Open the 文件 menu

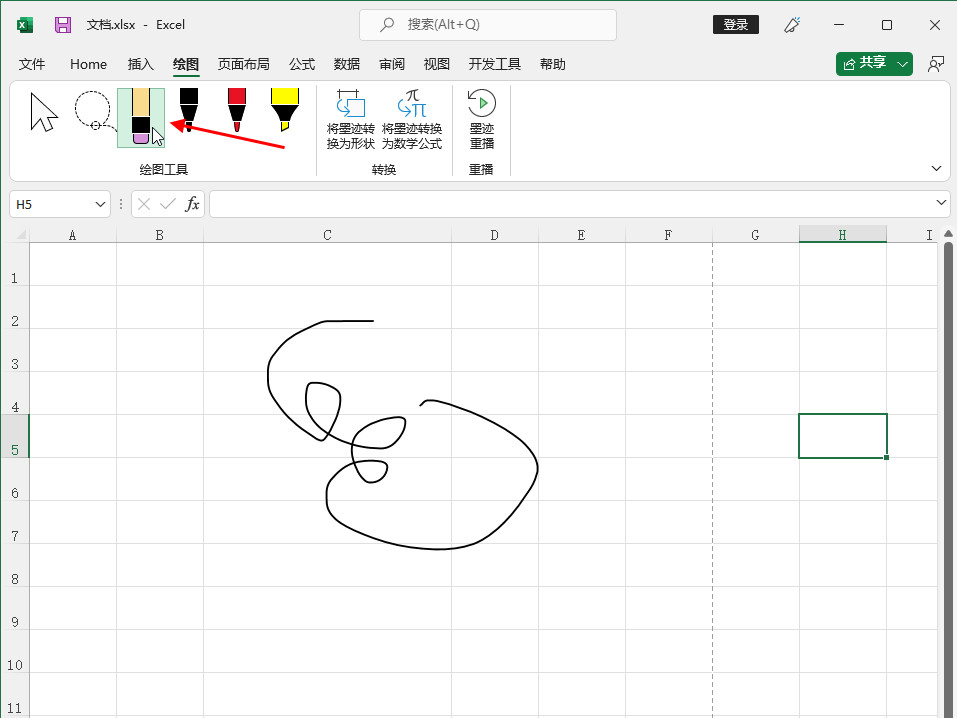tap(32, 64)
